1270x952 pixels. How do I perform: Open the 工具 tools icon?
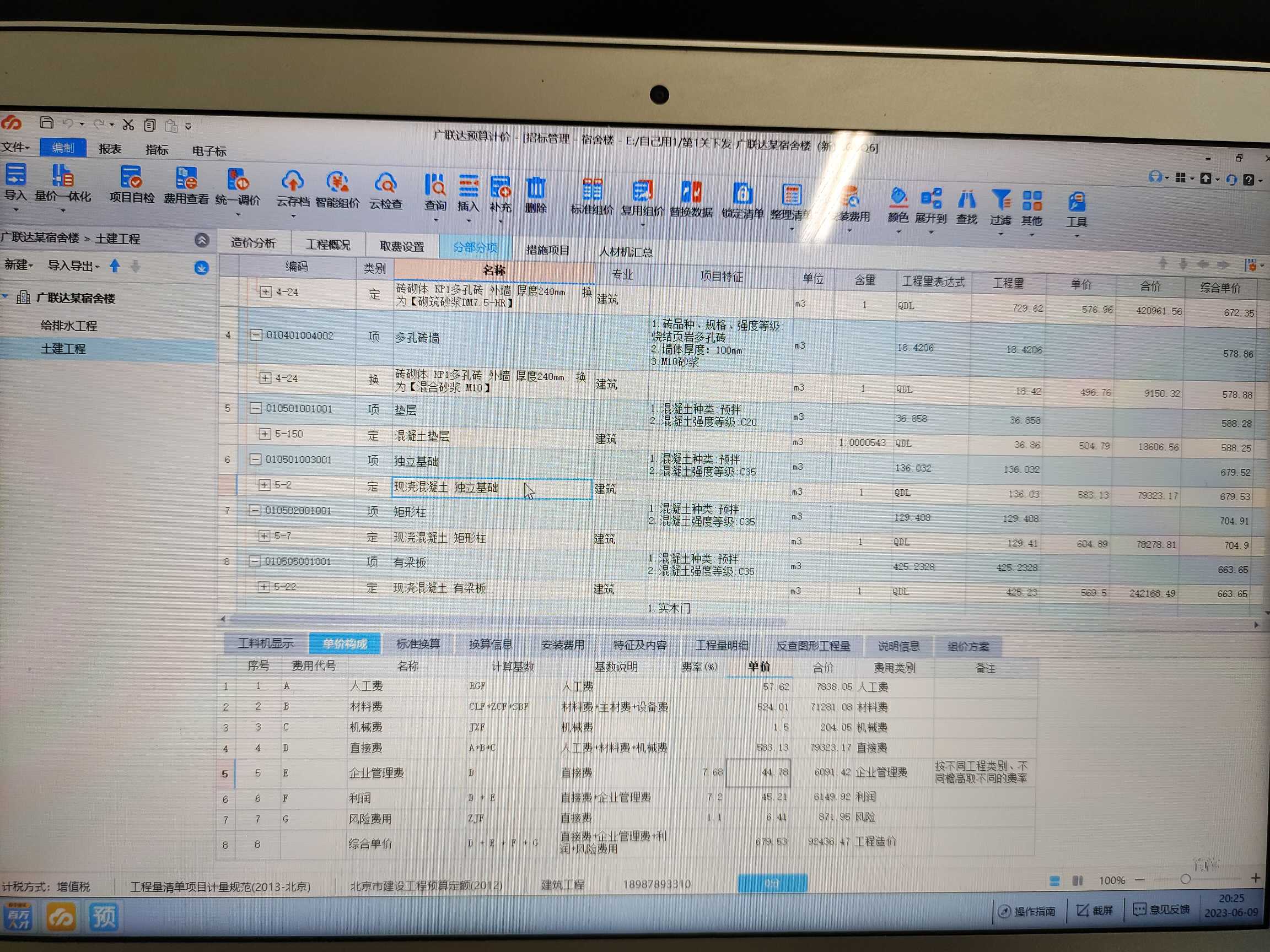coord(1077,203)
